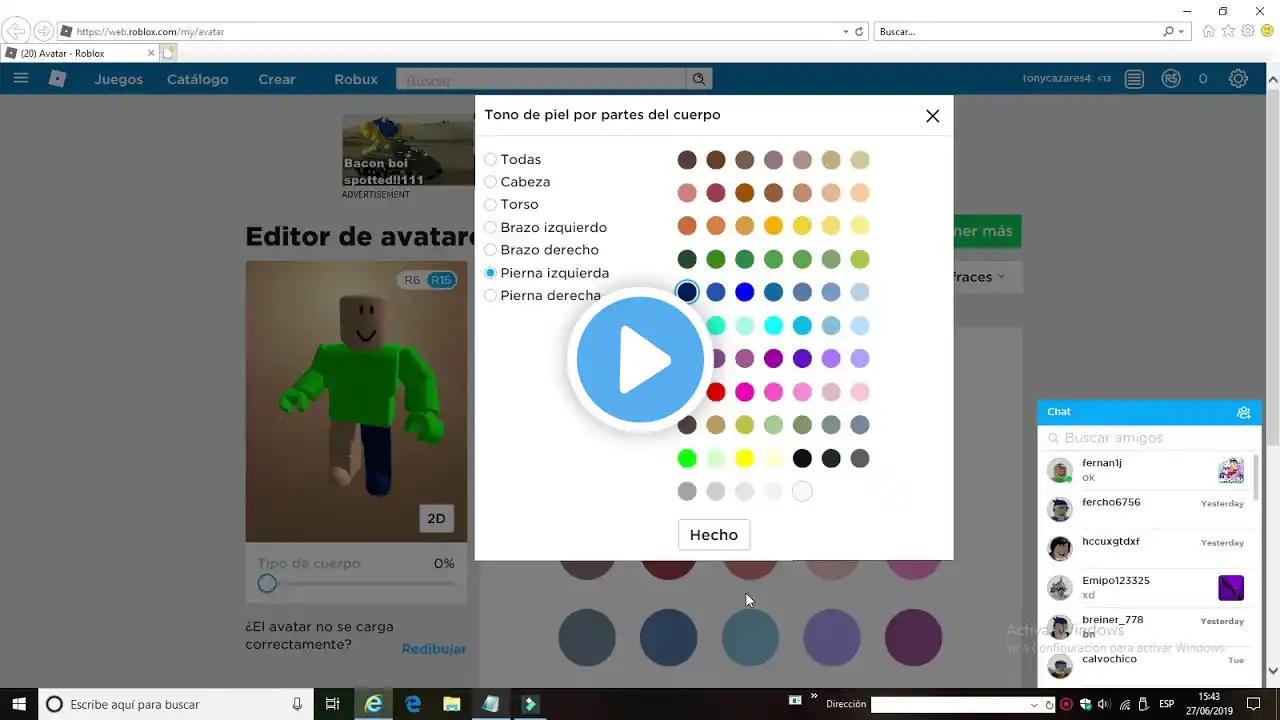The image size is (1280, 720).
Task: Click the Robux currency icon
Action: pos(1171,79)
